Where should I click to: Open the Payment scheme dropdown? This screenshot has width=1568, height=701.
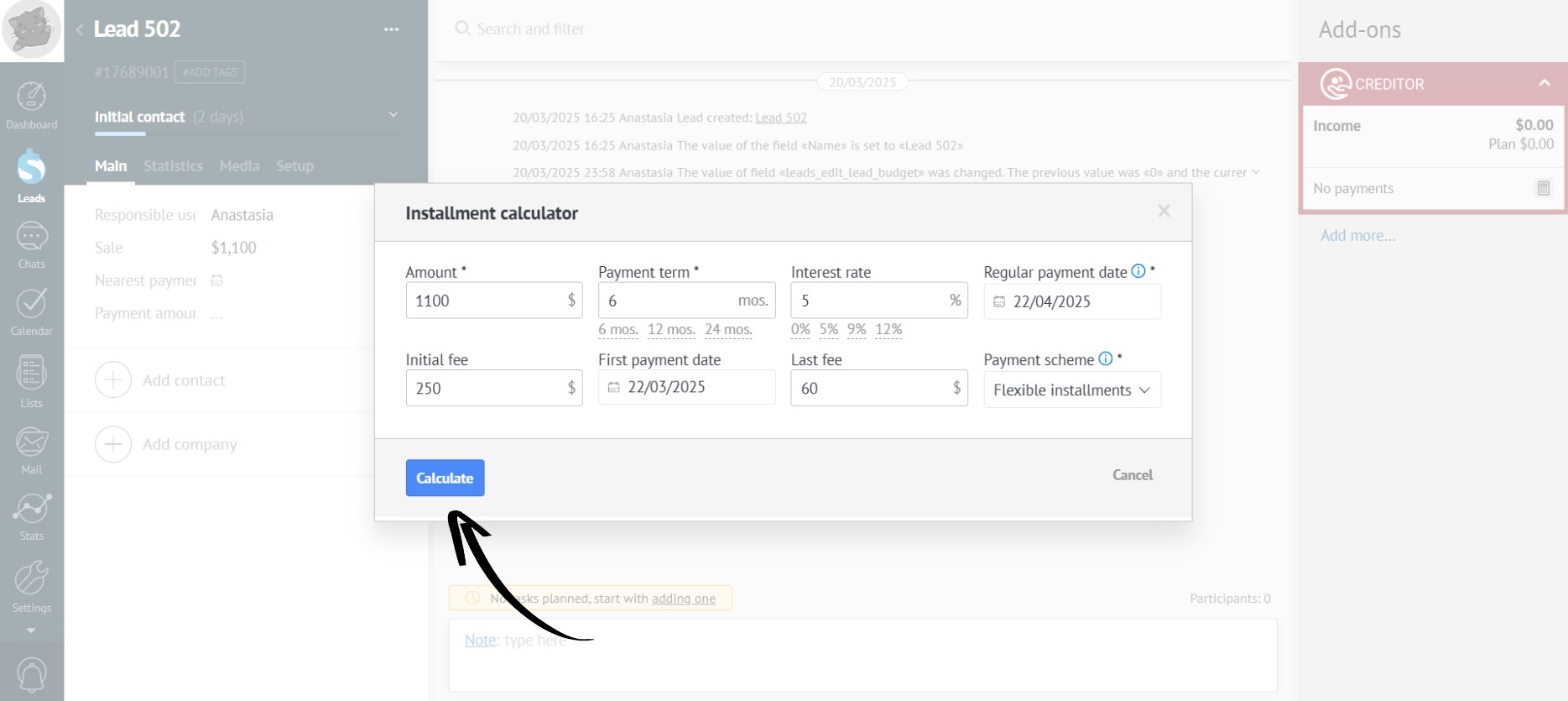[1071, 390]
